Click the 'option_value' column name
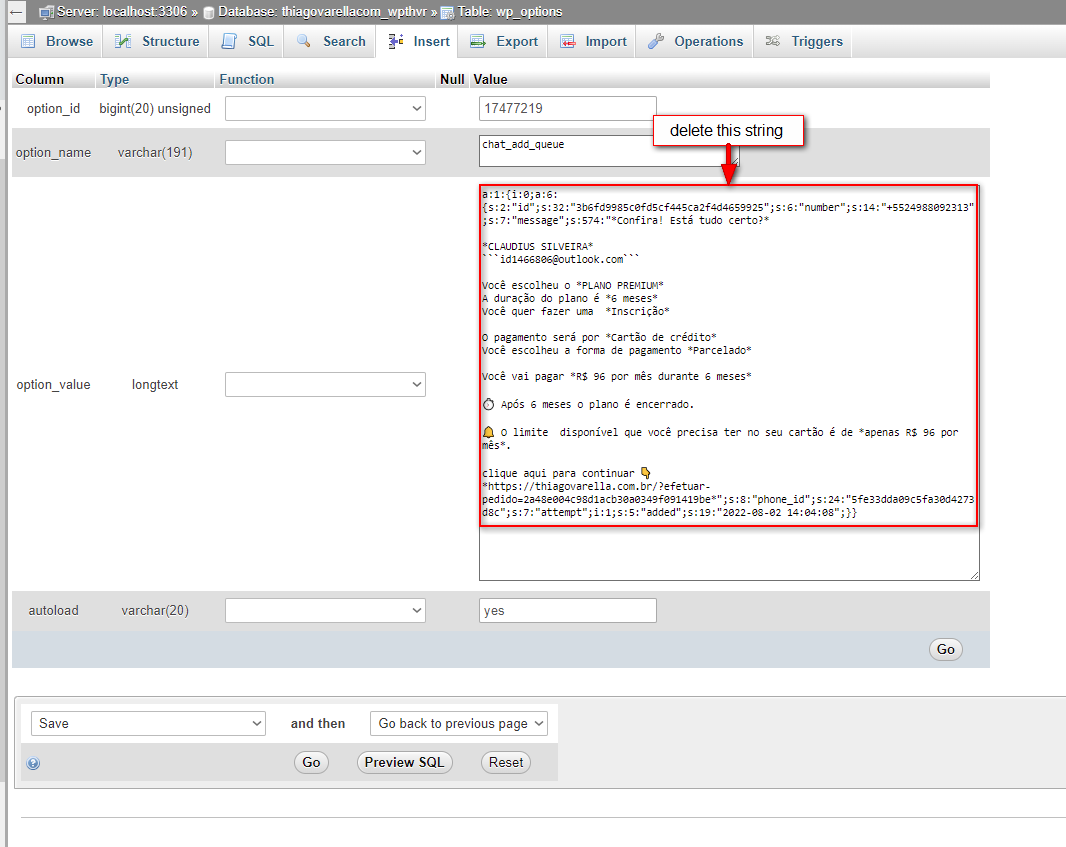Image resolution: width=1066 pixels, height=847 pixels. pos(53,385)
